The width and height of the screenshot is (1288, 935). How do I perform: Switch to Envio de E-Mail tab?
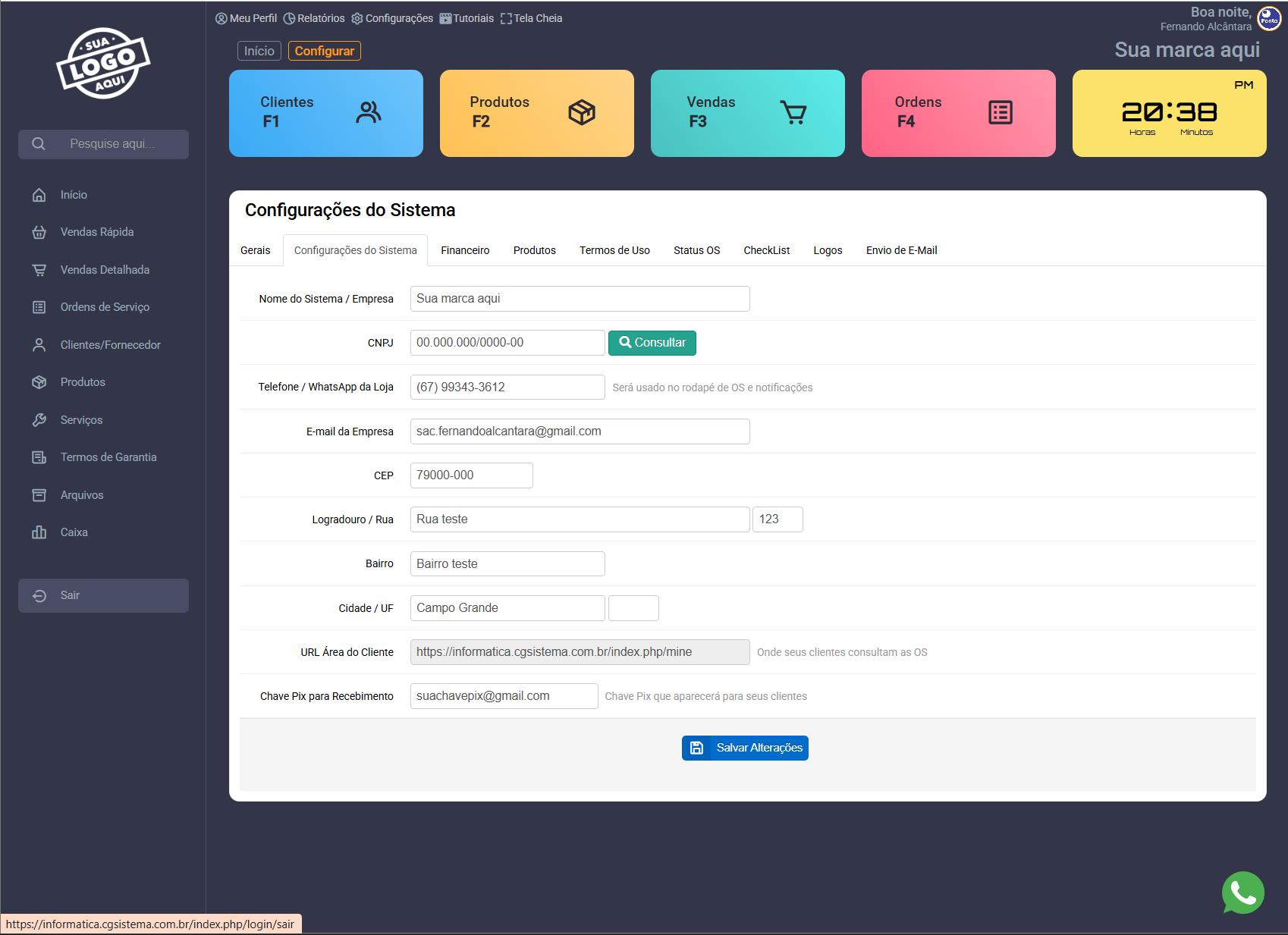tap(901, 250)
